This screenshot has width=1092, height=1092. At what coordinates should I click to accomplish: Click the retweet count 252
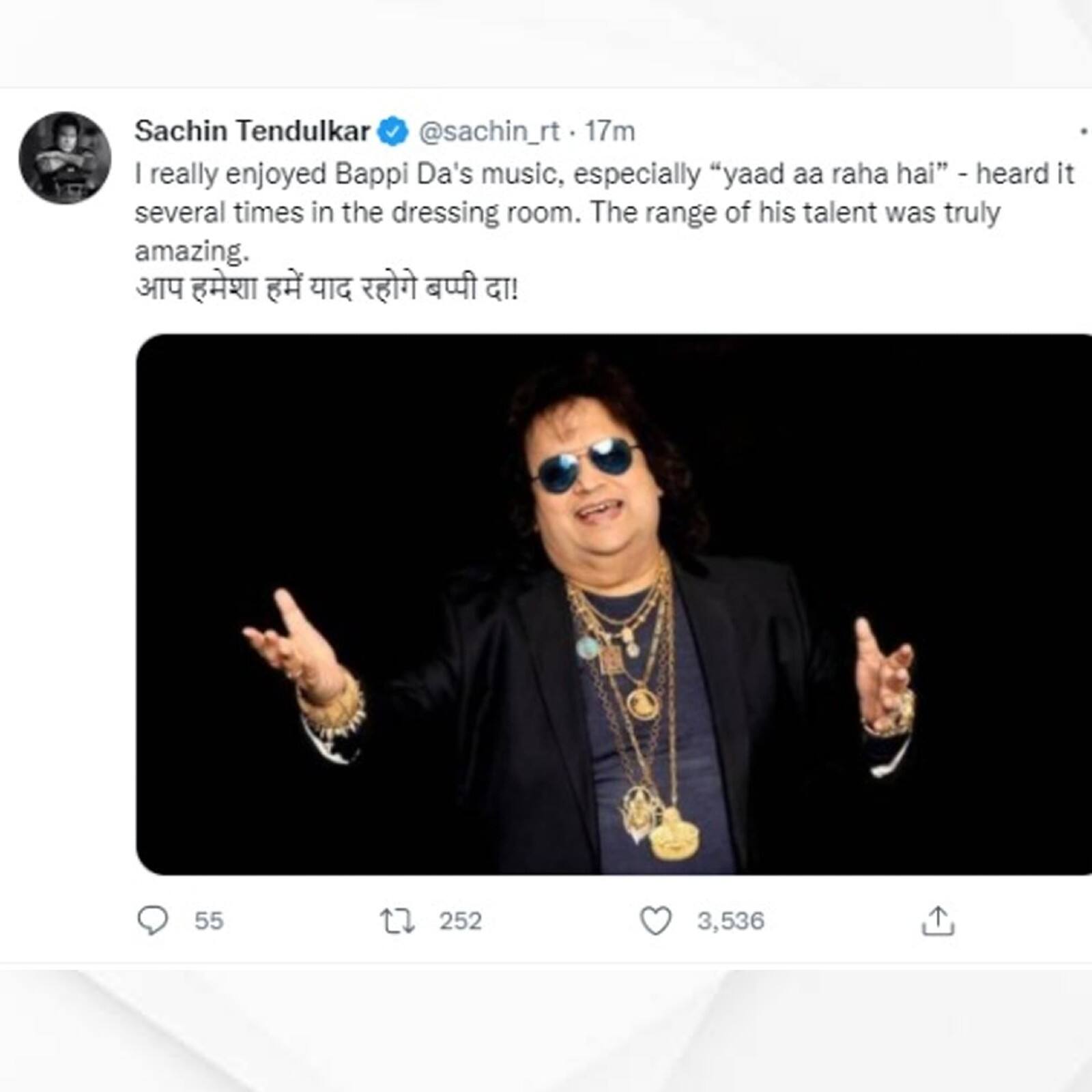pos(460,921)
